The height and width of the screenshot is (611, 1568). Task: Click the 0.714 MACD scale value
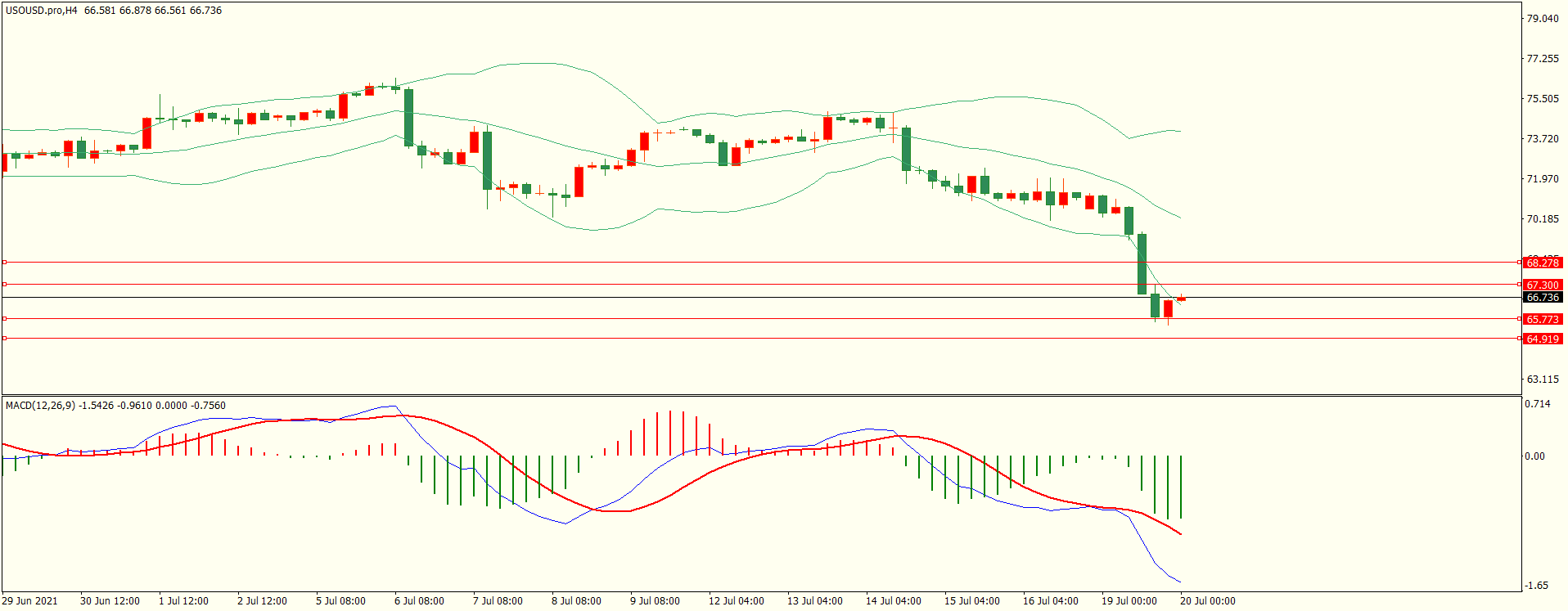point(1537,404)
